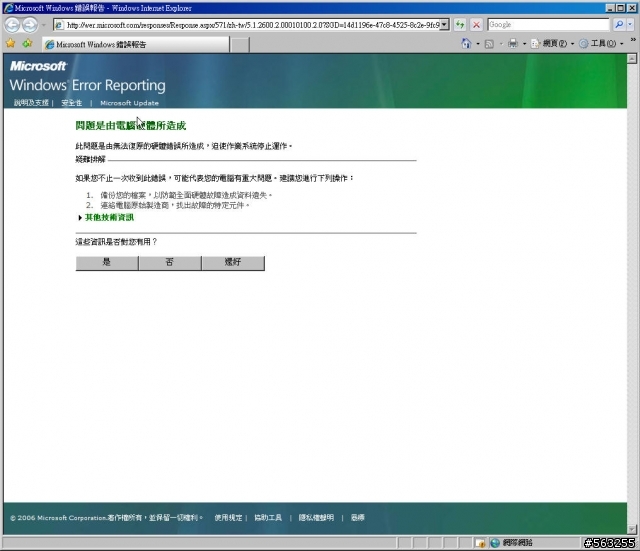This screenshot has width=640, height=551.
Task: Click the status bar security lock icon
Action: (x=480, y=543)
